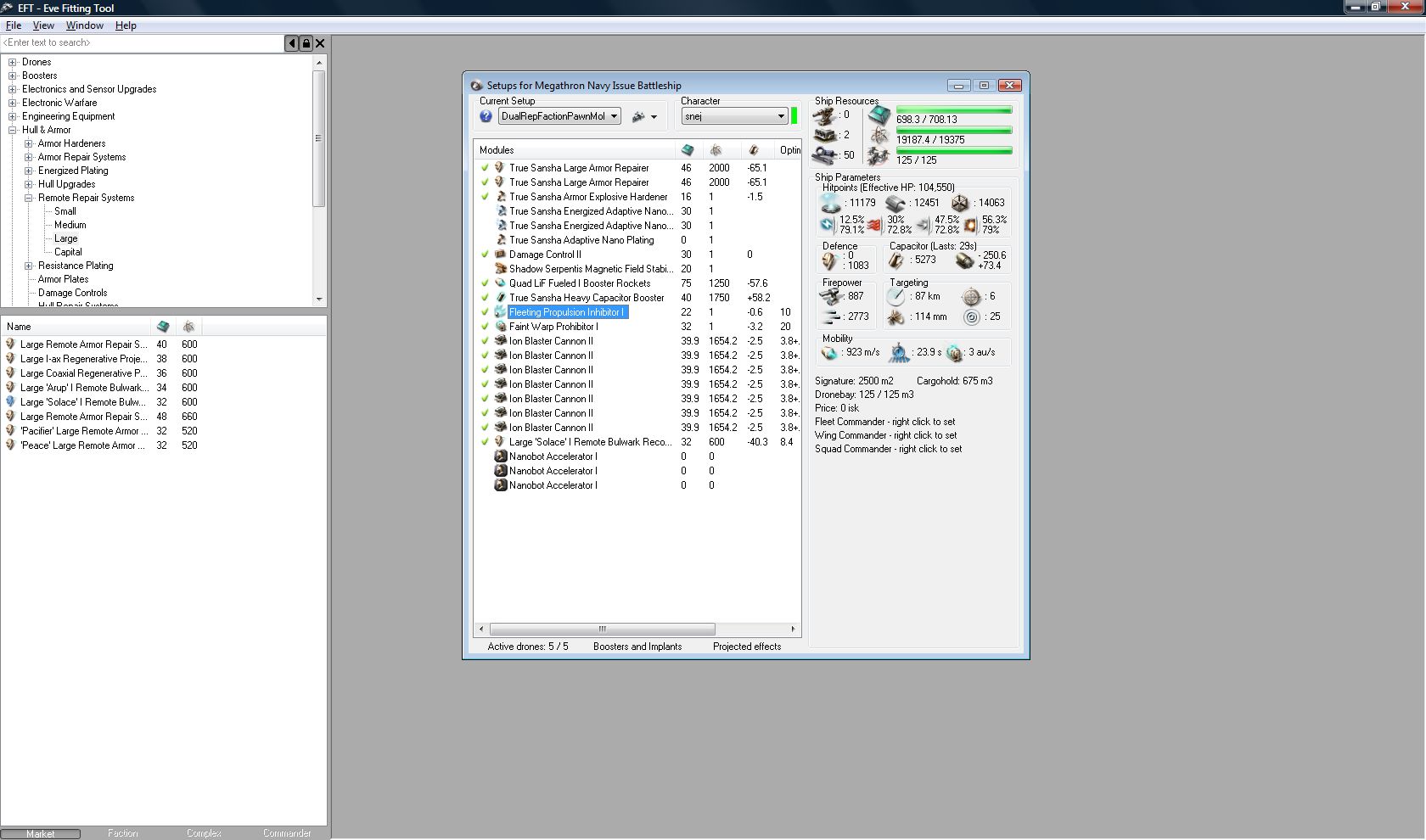Click the powergrid column icon in Modules header
Viewport: 1426px width, 840px height.
[x=716, y=150]
